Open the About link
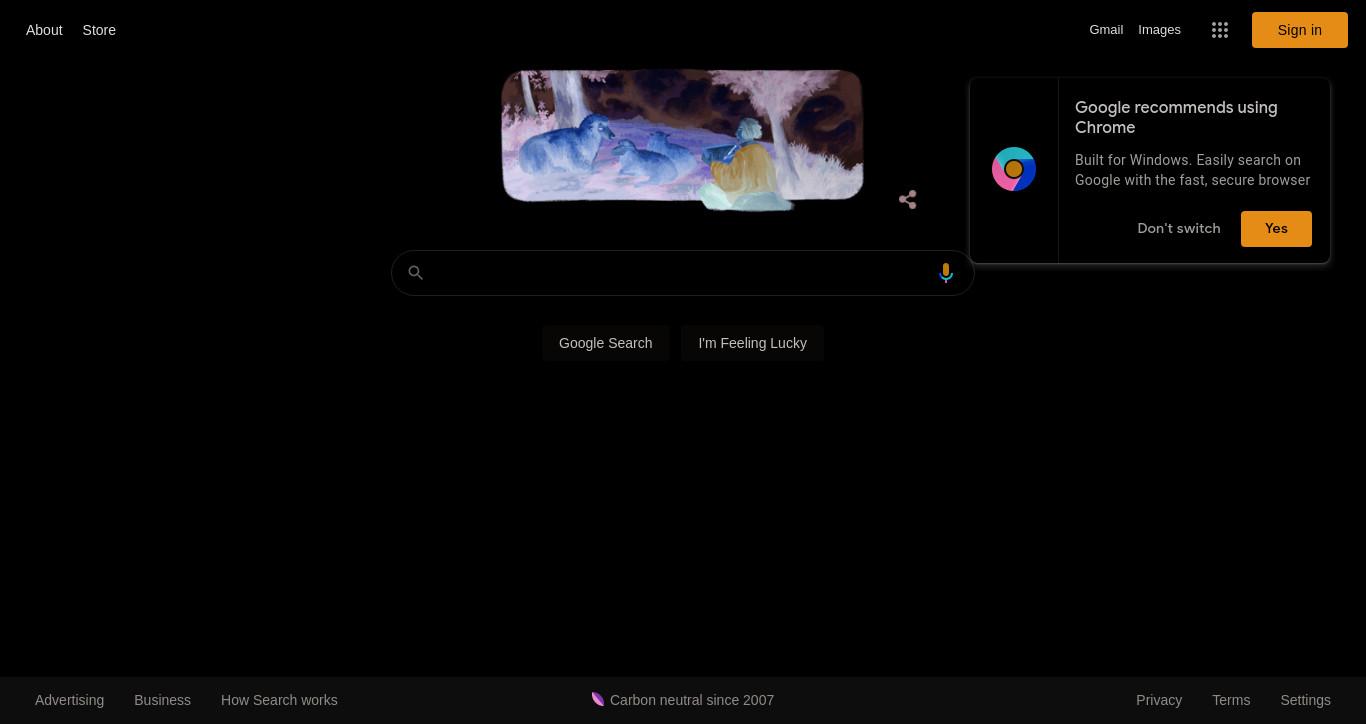The height and width of the screenshot is (724, 1366). click(44, 30)
